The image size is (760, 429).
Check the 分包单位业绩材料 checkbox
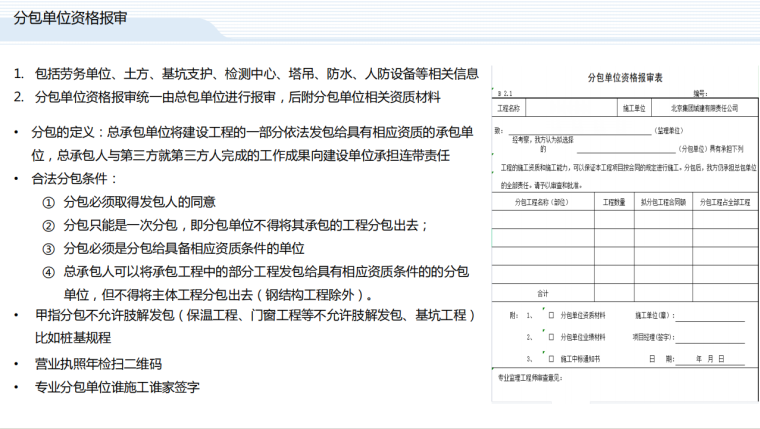551,336
